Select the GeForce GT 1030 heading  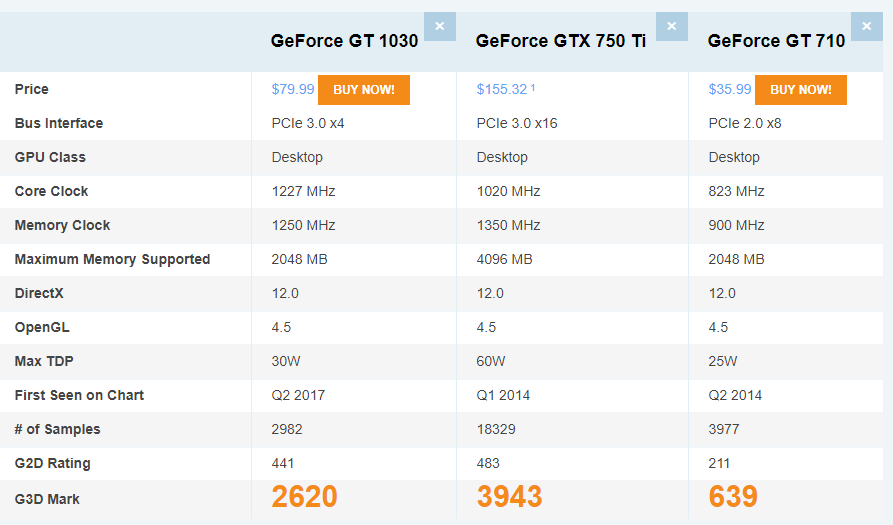(358, 41)
